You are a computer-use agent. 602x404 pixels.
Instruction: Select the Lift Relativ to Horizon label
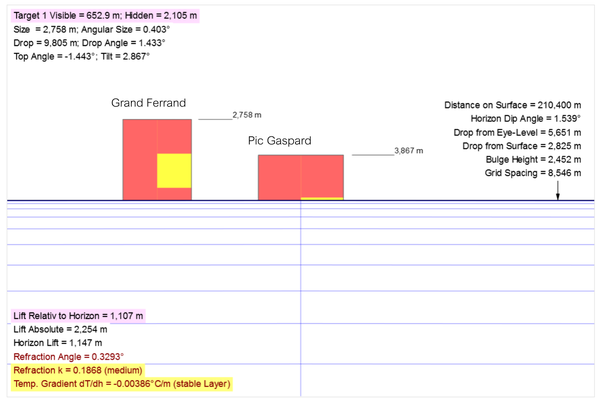79,316
